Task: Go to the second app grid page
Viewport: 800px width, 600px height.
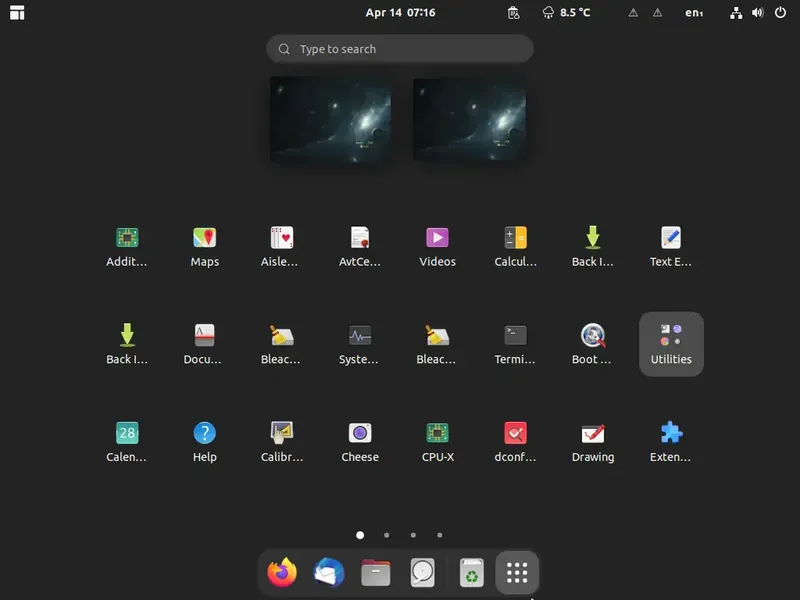Action: point(387,535)
